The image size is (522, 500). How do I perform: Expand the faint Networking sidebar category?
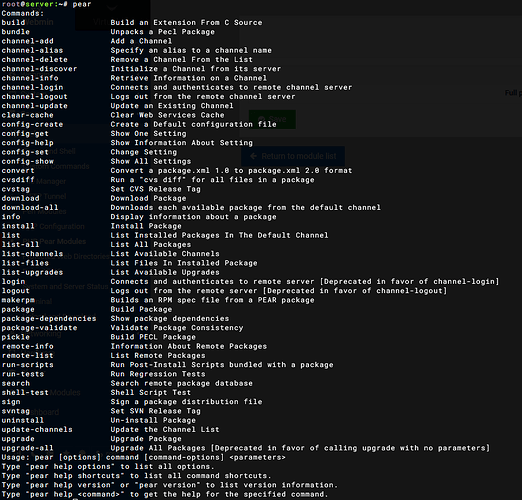click(43, 334)
